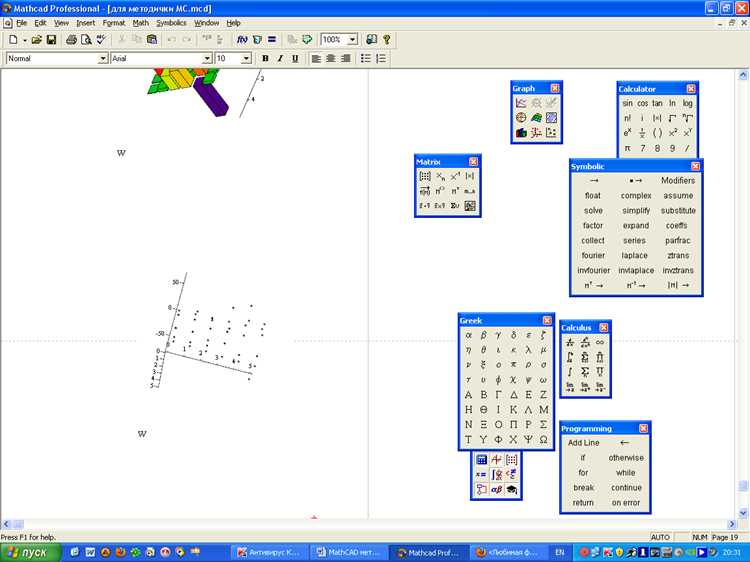Click the matrix inverse icon in Matrix palette
The height and width of the screenshot is (562, 750).
(455, 176)
